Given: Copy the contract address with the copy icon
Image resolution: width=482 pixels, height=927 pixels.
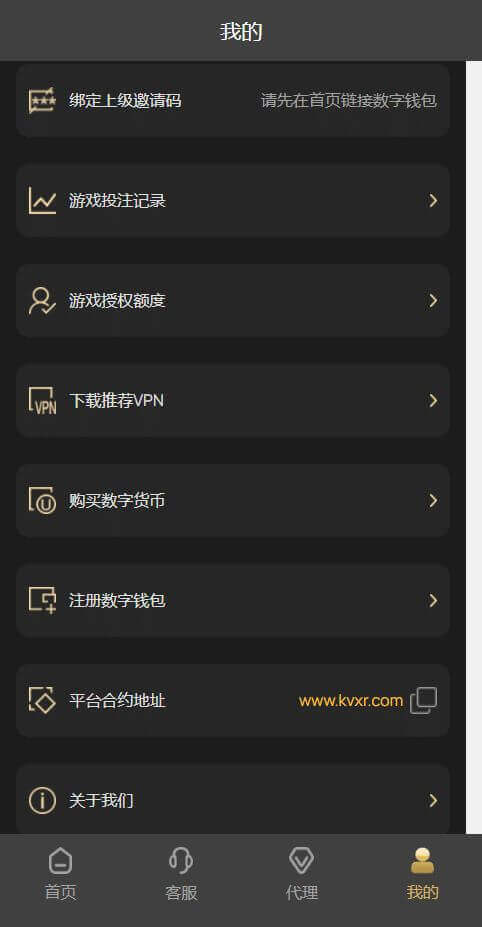Looking at the screenshot, I should [423, 701].
